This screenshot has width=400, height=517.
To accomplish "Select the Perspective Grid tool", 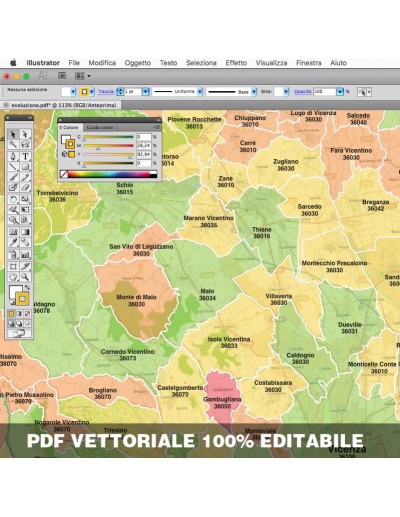I will pyautogui.click(x=25, y=220).
